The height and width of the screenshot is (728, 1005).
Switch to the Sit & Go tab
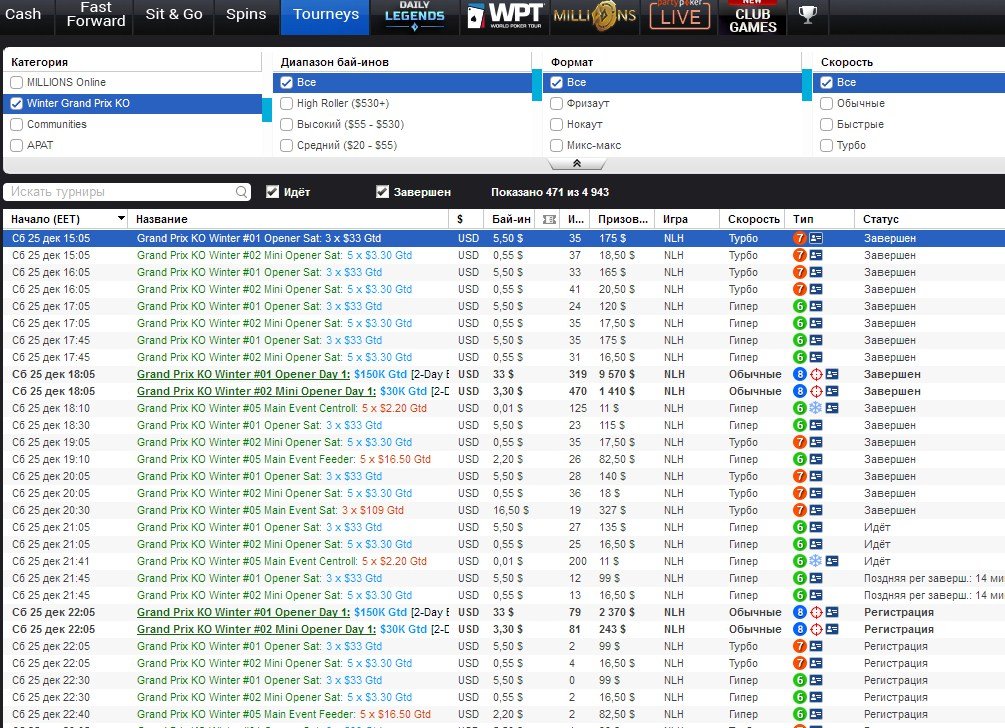point(173,15)
